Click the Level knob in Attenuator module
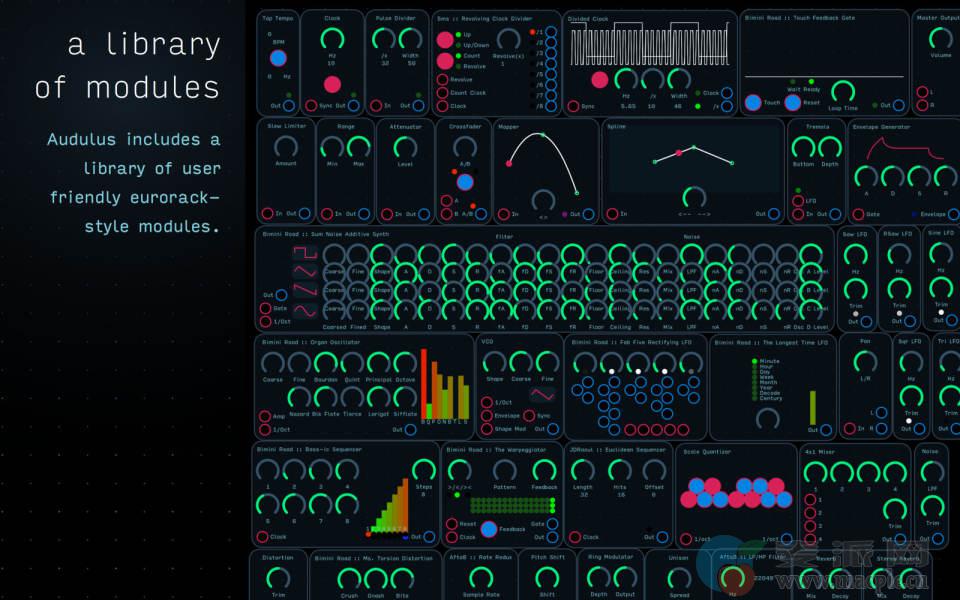The height and width of the screenshot is (600, 960). [x=403, y=147]
